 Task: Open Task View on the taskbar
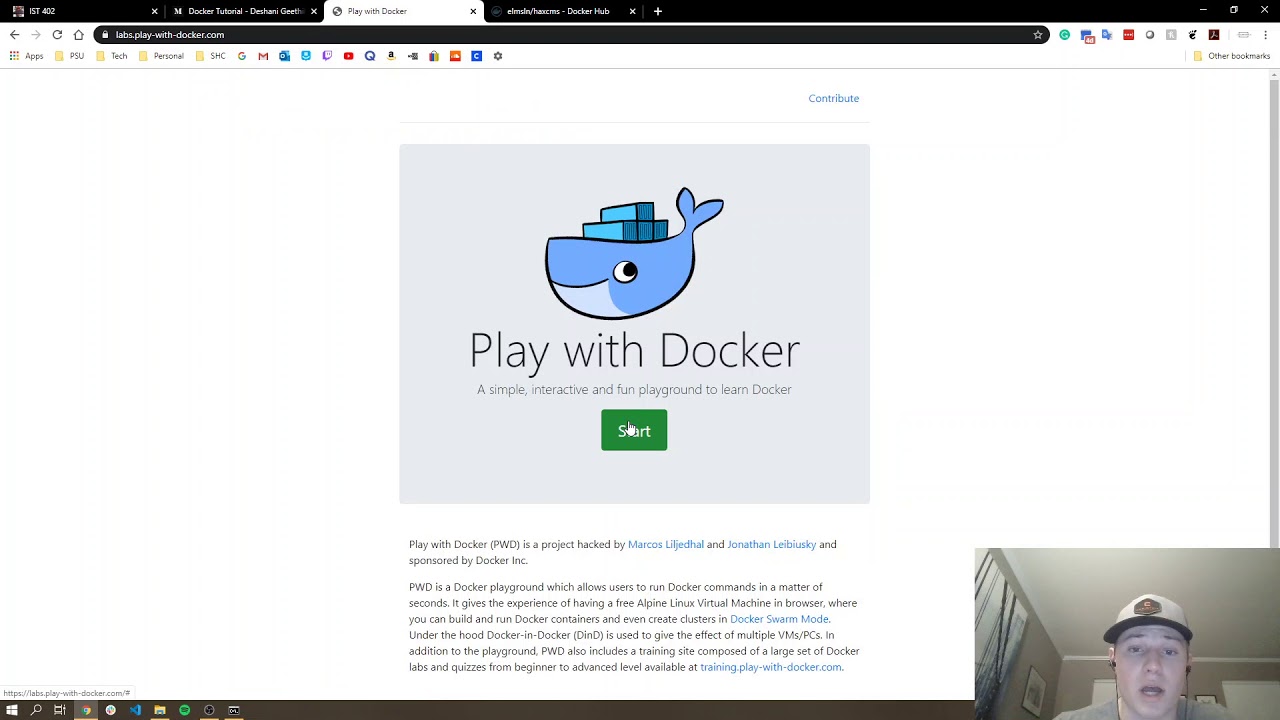point(60,710)
